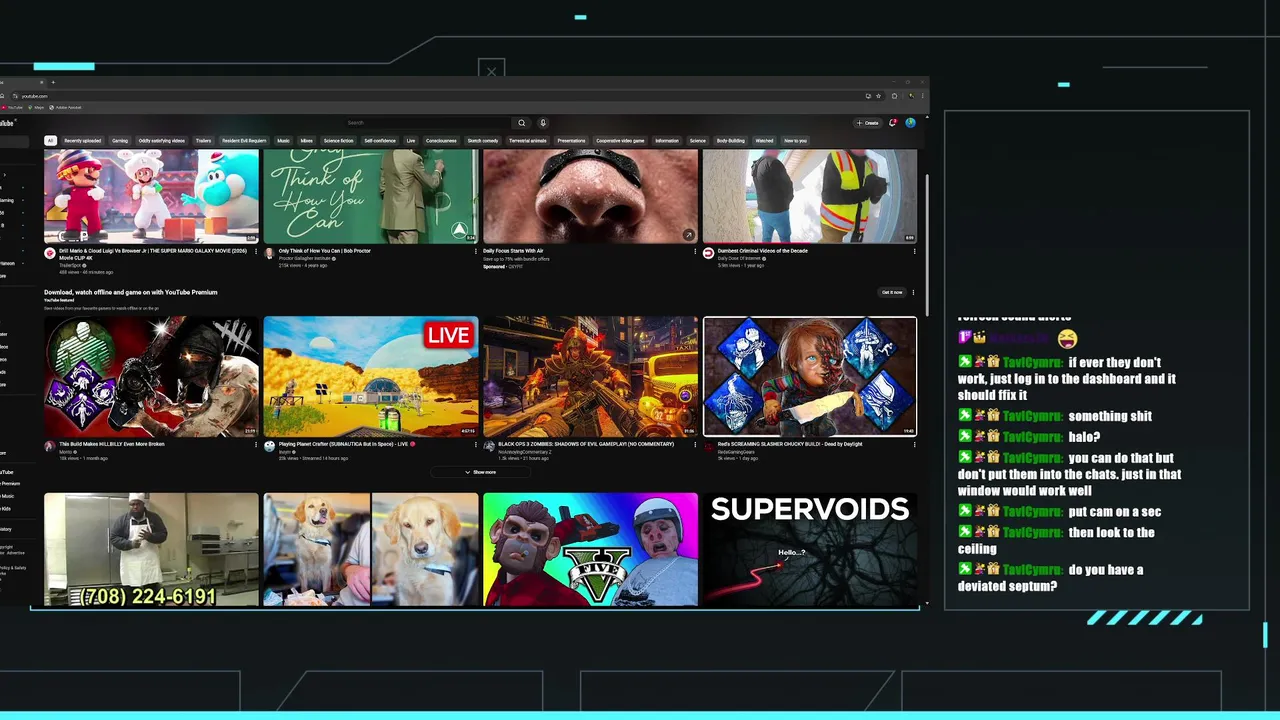Expand section with Show more
This screenshot has height=720, width=1280.
(x=480, y=472)
